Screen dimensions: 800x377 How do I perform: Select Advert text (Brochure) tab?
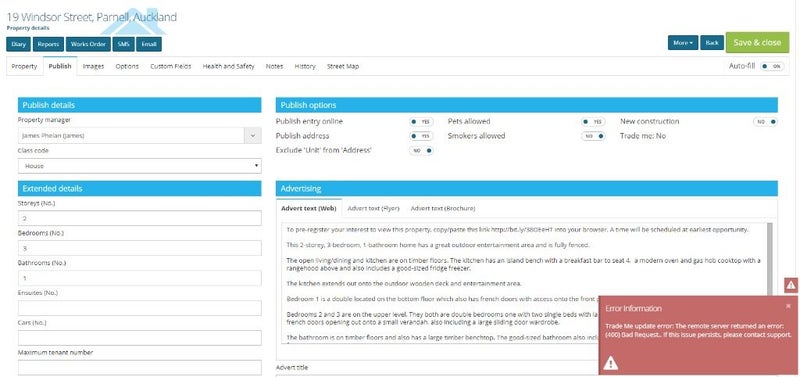(443, 209)
